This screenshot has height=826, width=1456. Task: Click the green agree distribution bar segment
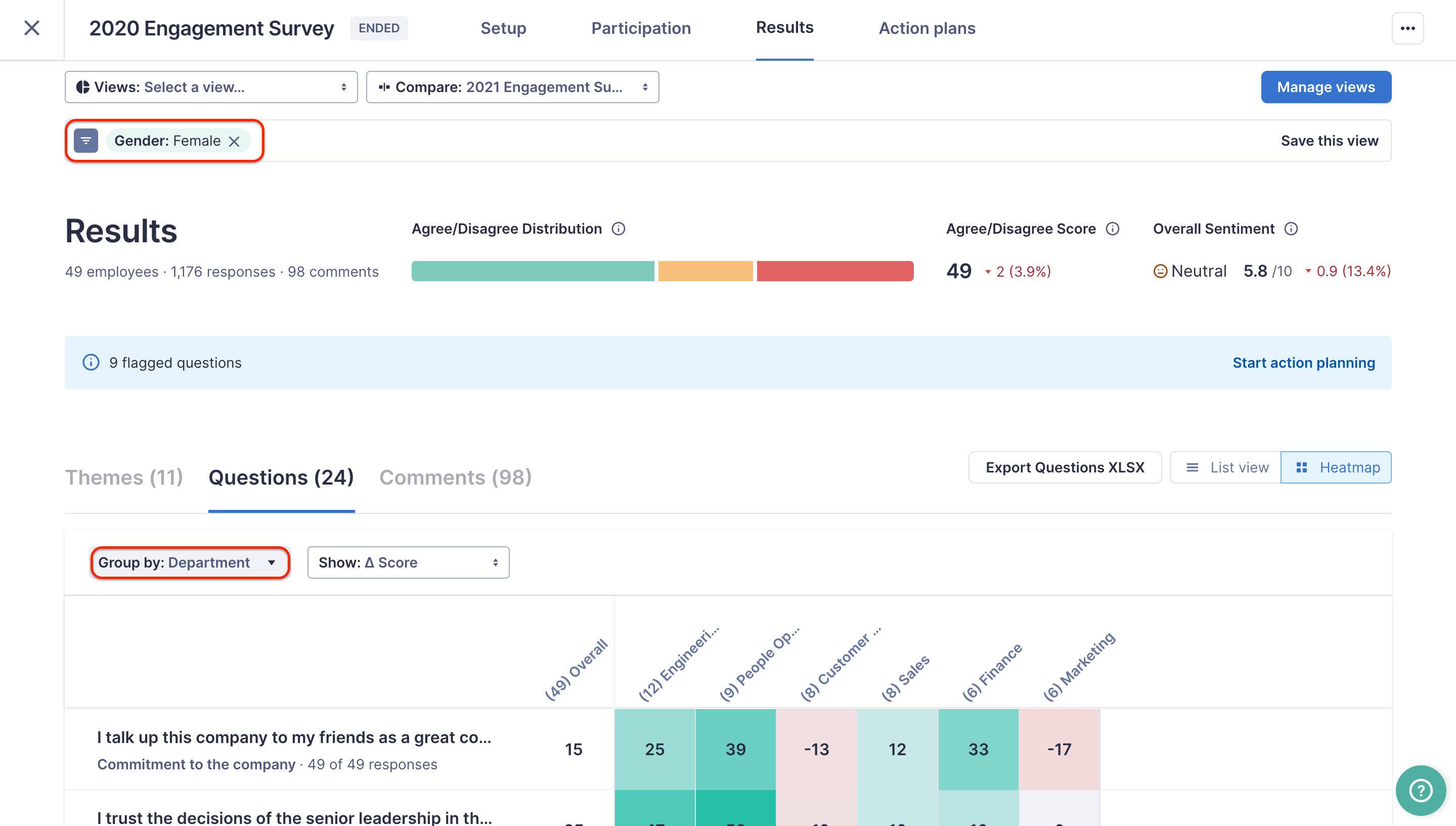coord(533,271)
